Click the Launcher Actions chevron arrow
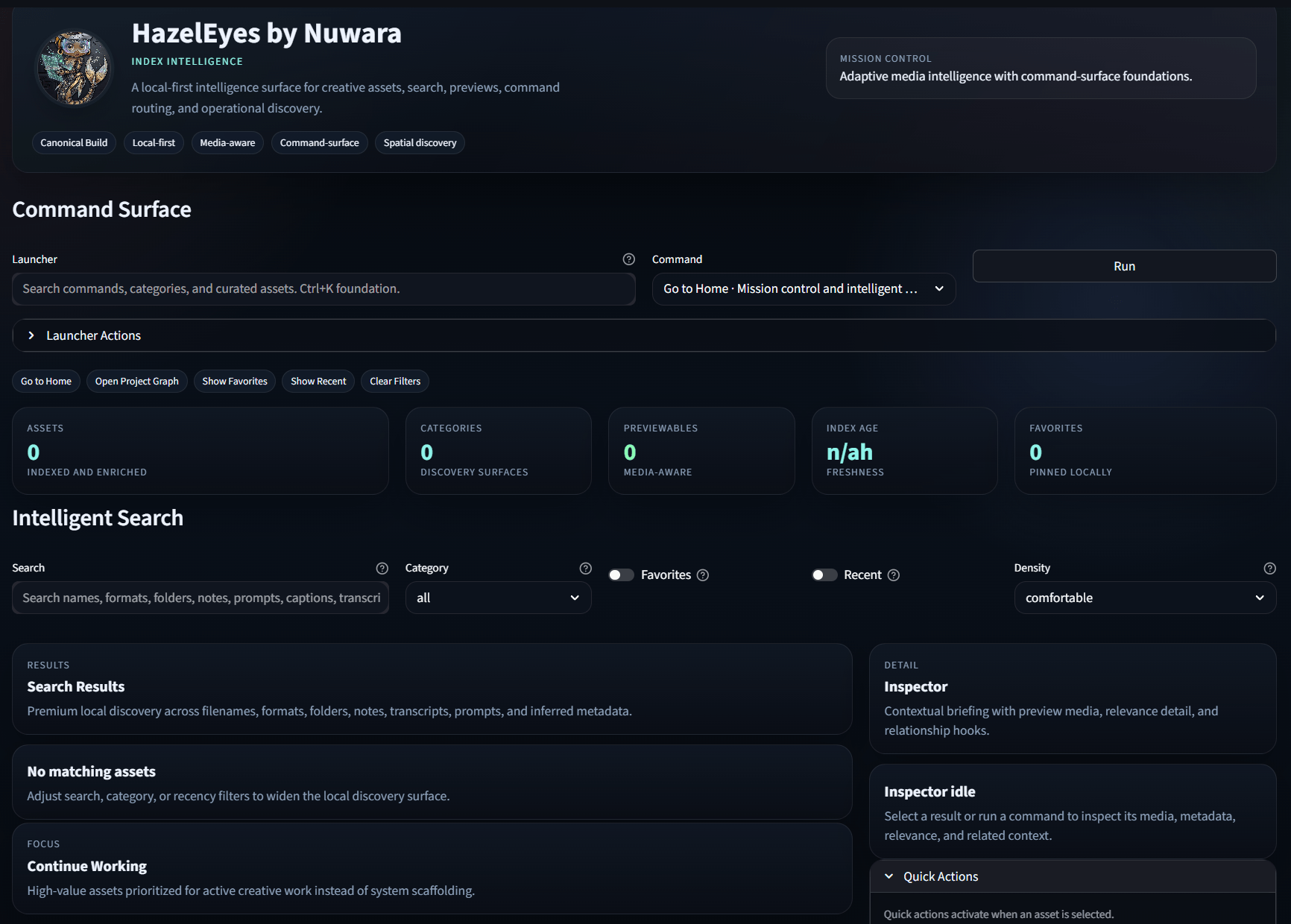This screenshot has height=924, width=1291. (x=31, y=336)
